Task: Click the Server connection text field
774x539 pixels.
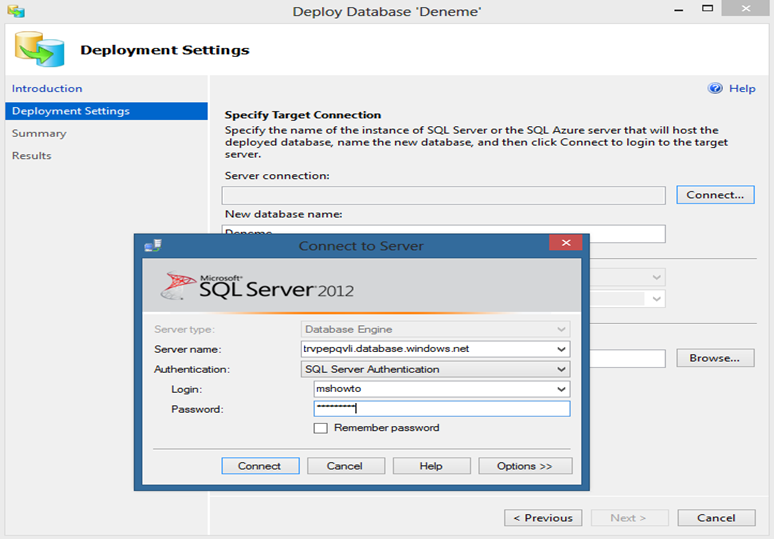Action: coord(443,195)
